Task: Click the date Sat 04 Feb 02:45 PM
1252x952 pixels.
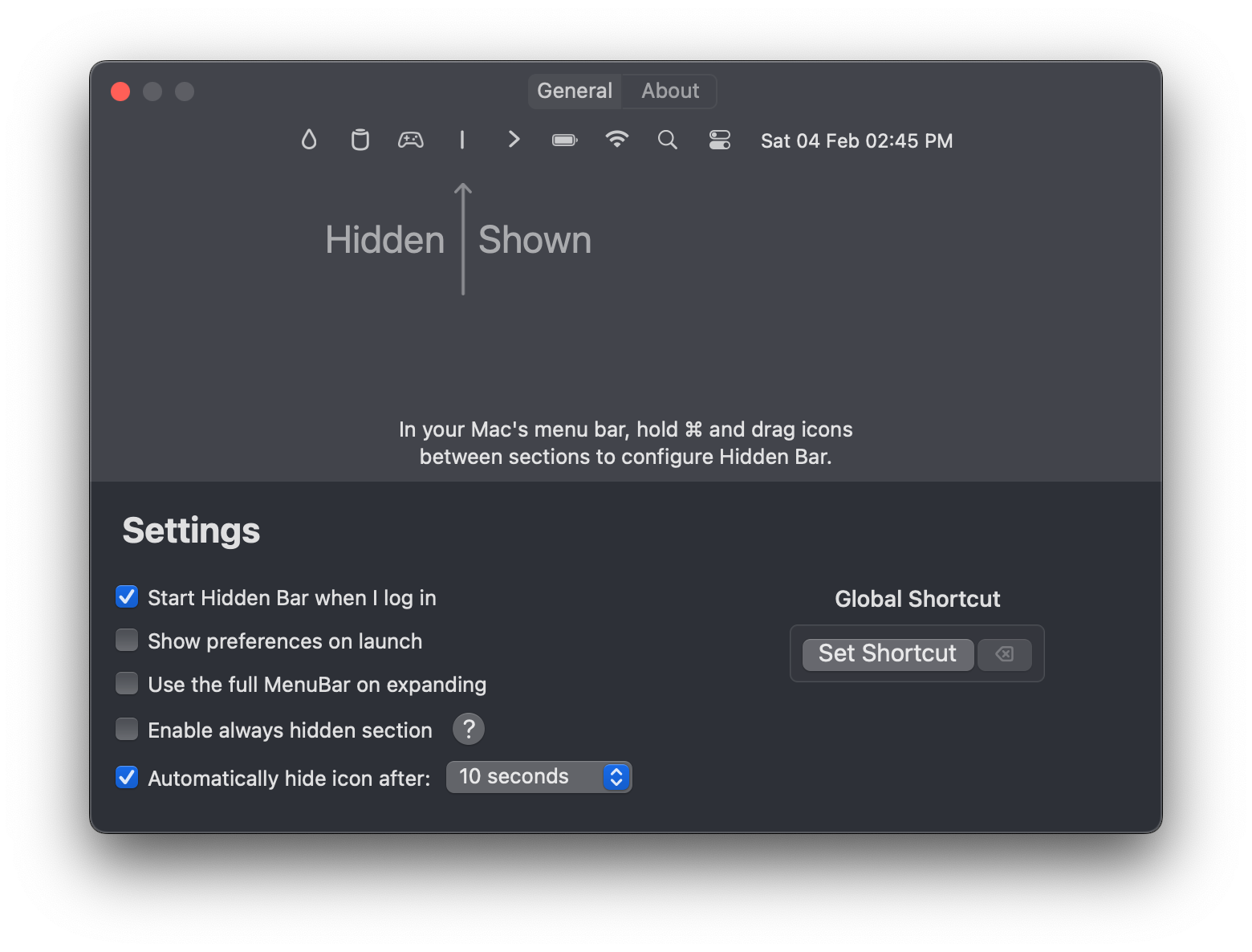Action: 856,140
